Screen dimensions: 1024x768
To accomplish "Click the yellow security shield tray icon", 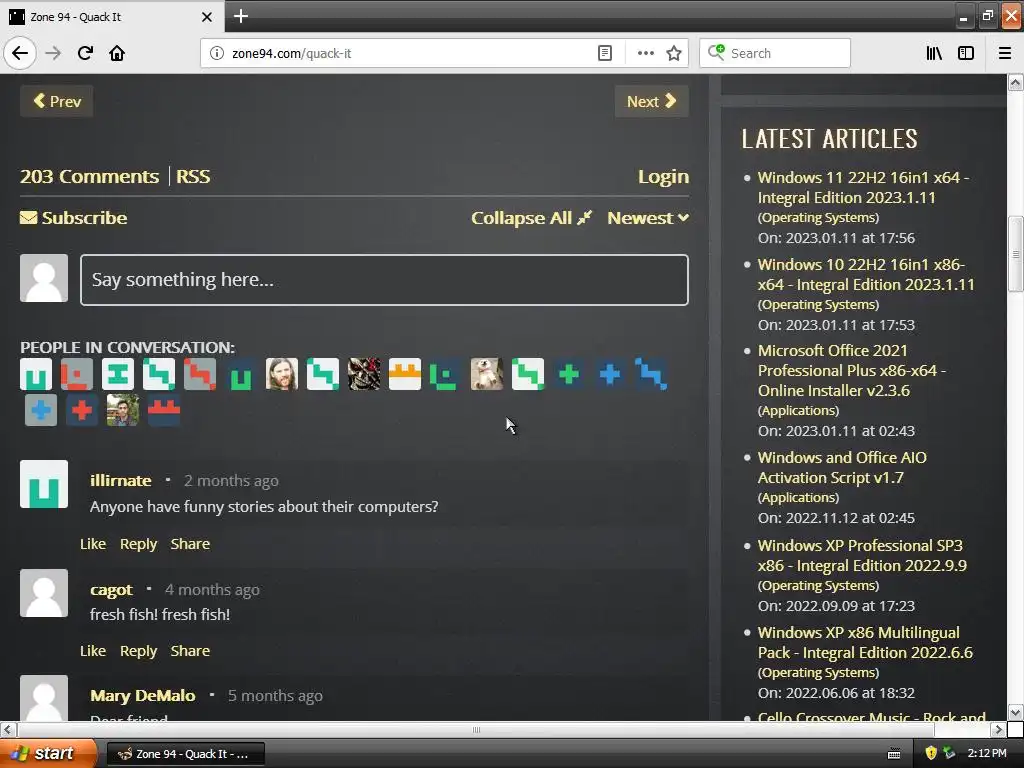I will point(931,753).
